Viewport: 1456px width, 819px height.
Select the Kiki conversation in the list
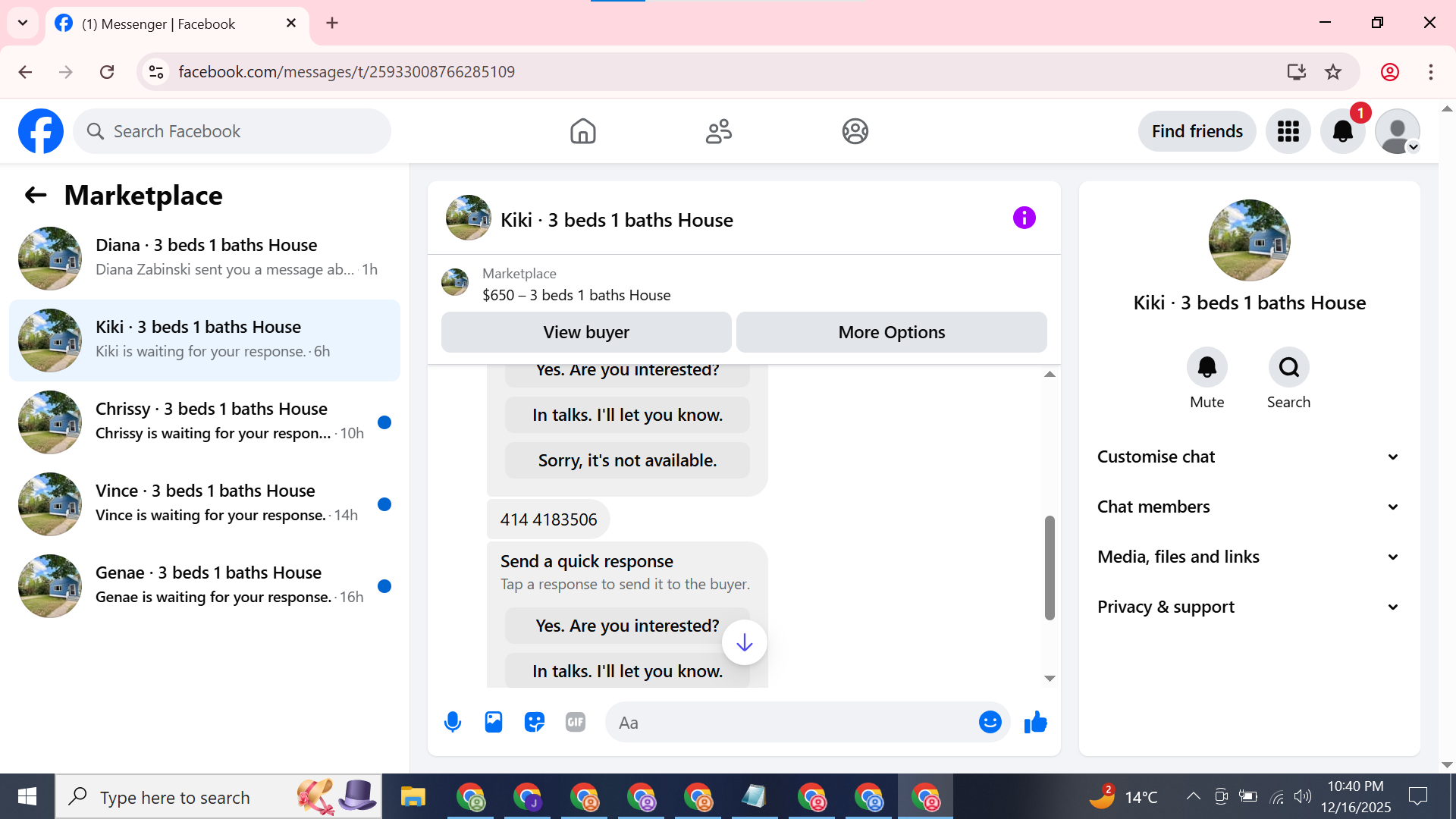point(205,340)
